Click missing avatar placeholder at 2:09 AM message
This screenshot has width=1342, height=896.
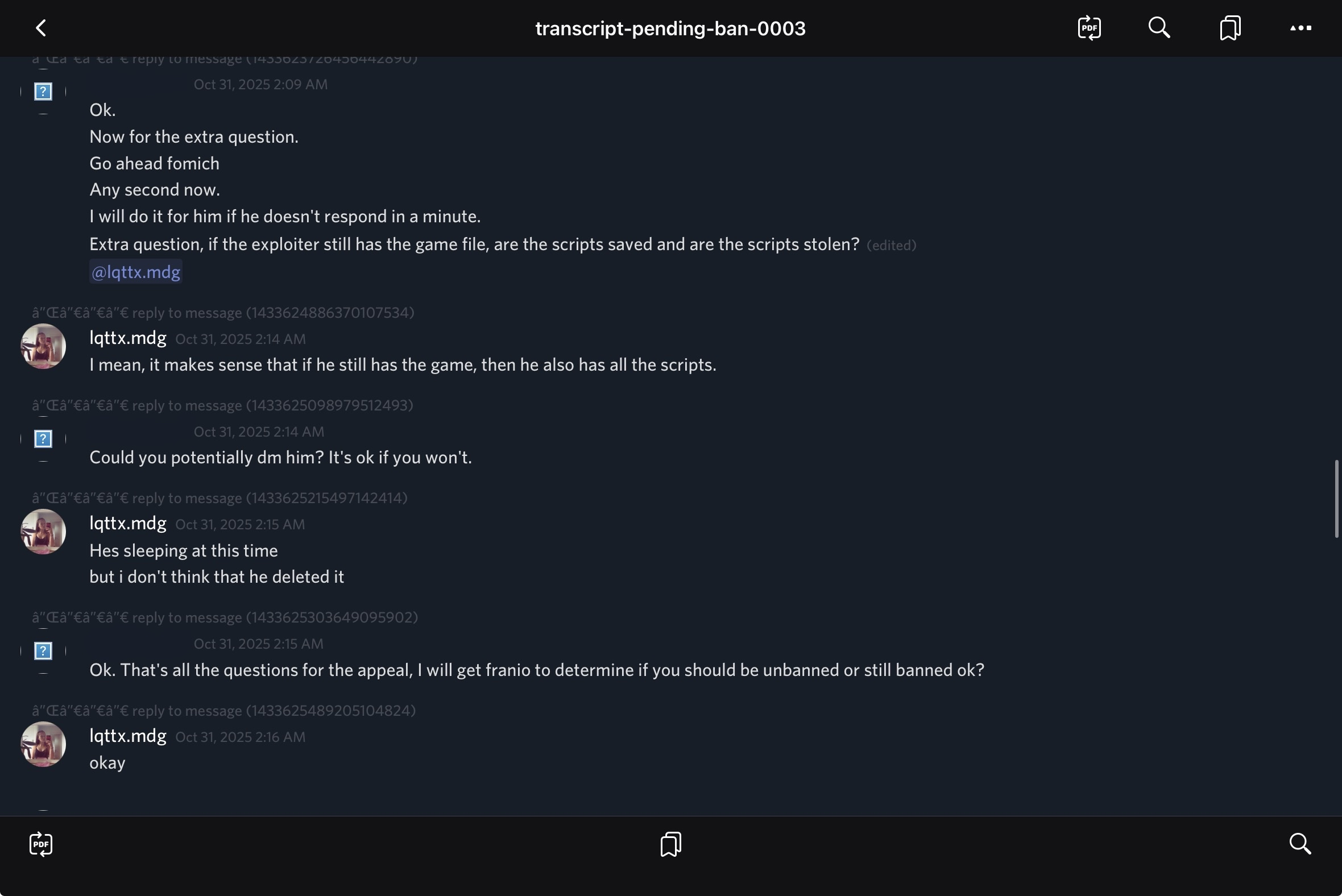(x=43, y=92)
